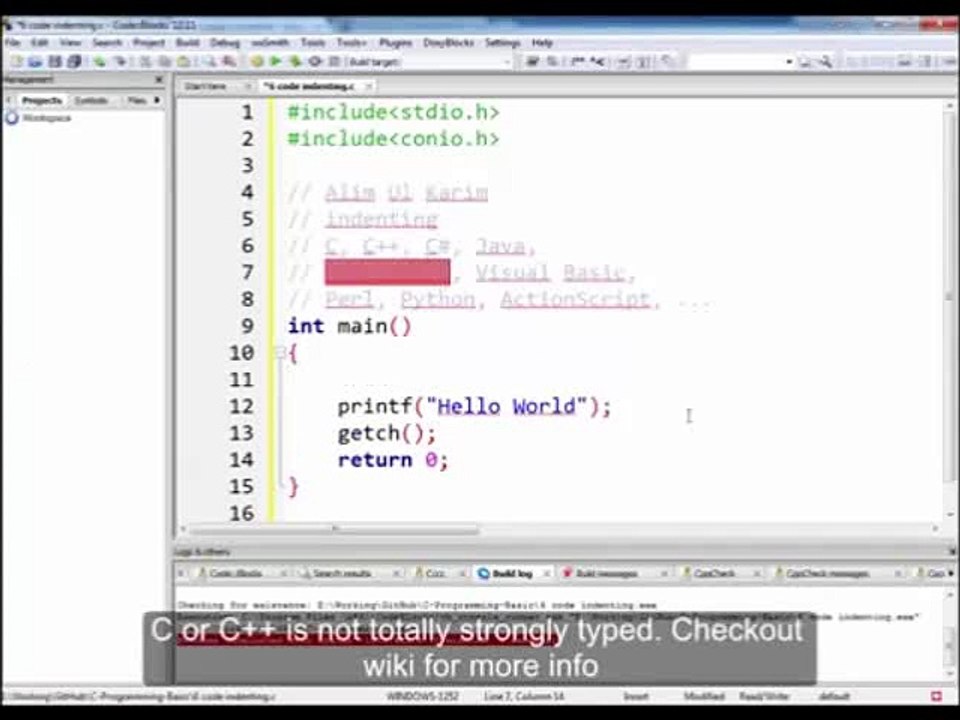This screenshot has width=960, height=720.
Task: Click the highlighted red selection on line 7
Action: pos(388,272)
